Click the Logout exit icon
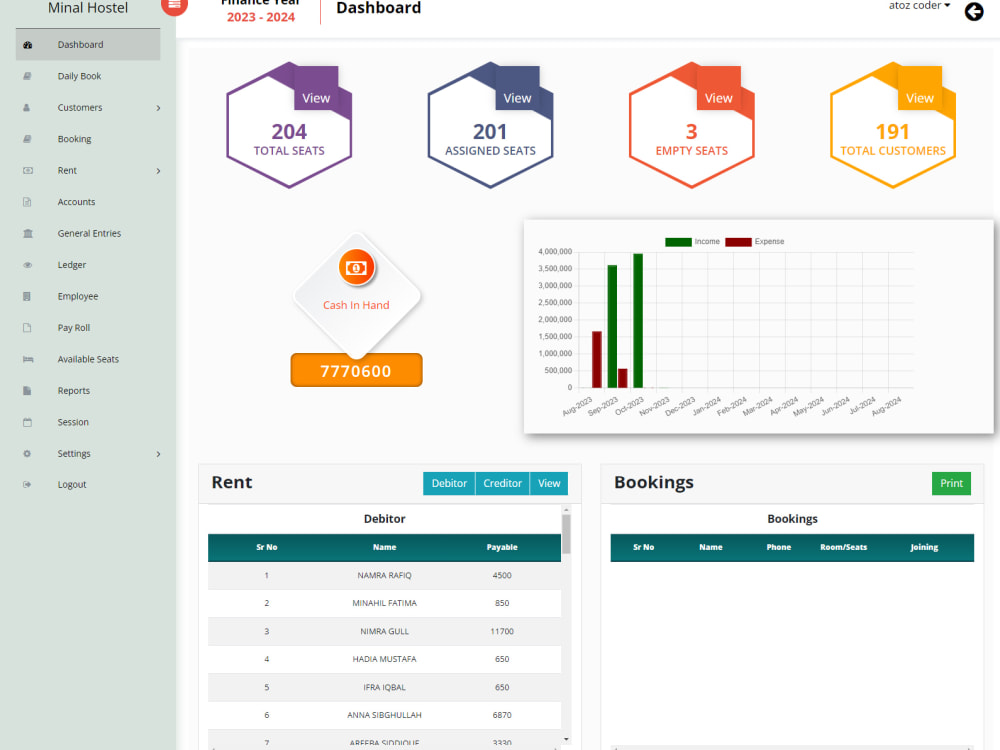The width and height of the screenshot is (1000, 750). coord(27,485)
